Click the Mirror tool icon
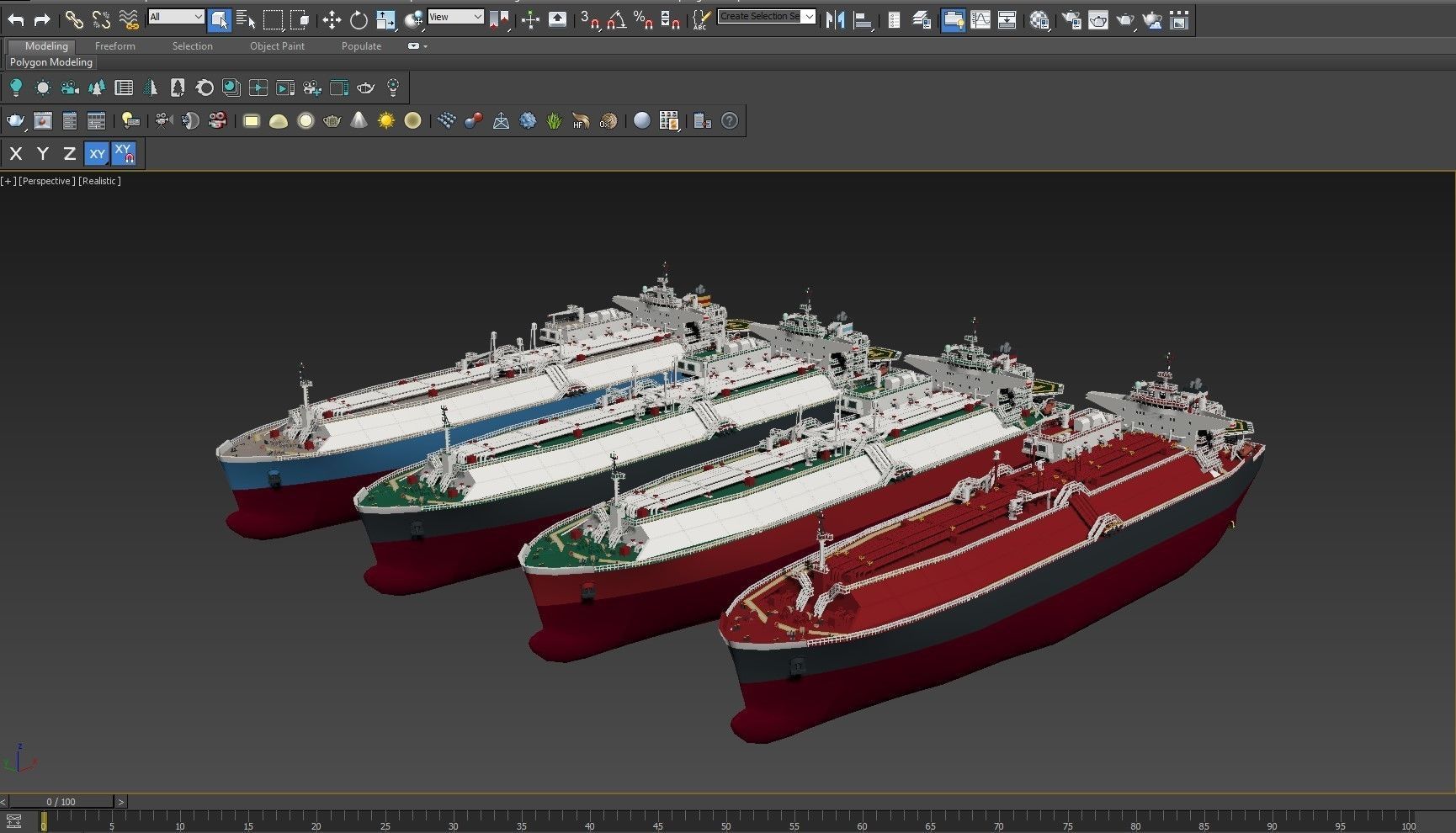 [835, 20]
